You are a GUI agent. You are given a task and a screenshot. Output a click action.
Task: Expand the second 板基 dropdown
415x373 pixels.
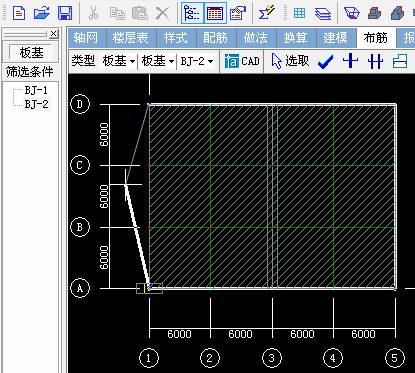pyautogui.click(x=158, y=61)
